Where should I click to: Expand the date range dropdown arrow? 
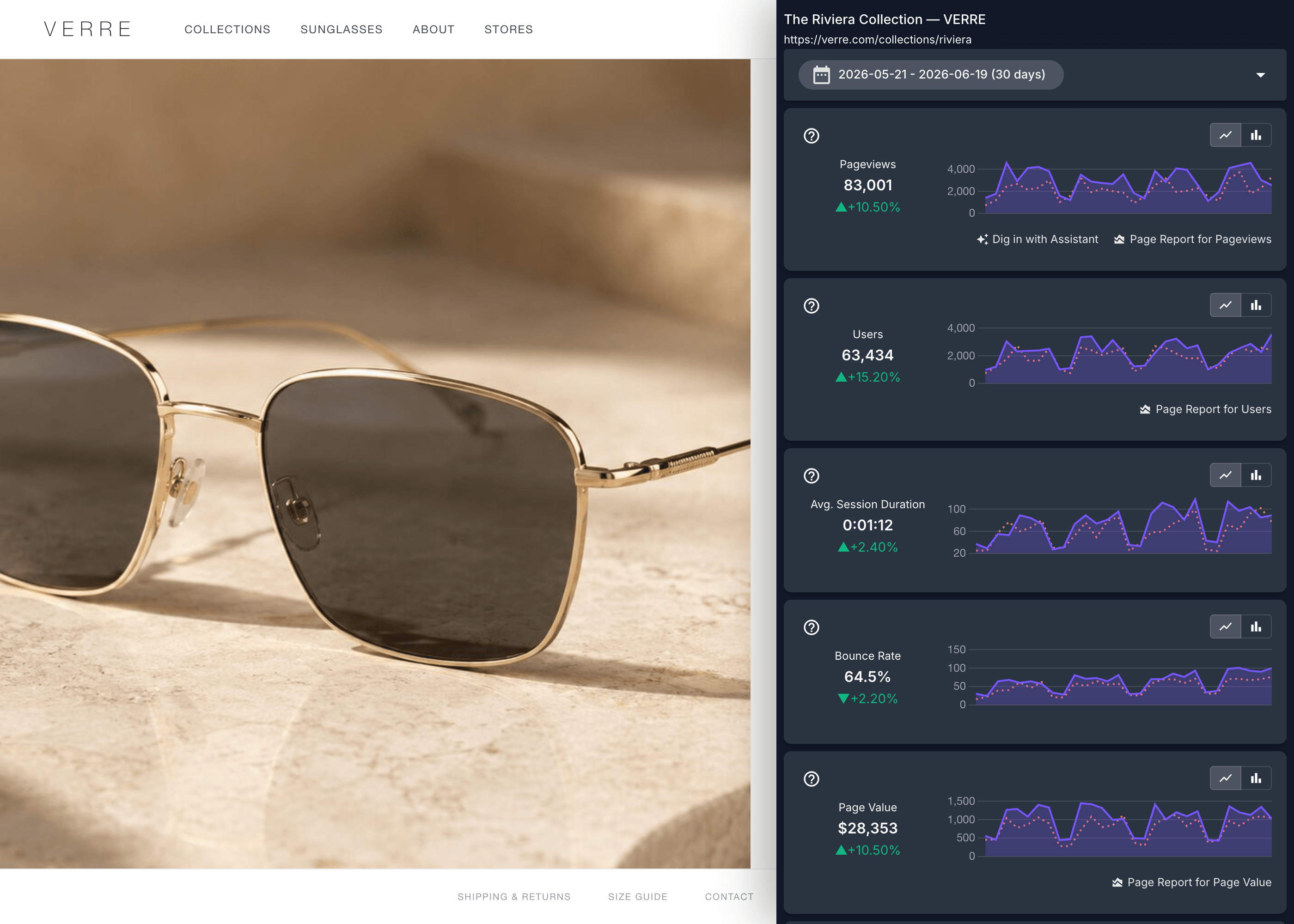[1260, 75]
